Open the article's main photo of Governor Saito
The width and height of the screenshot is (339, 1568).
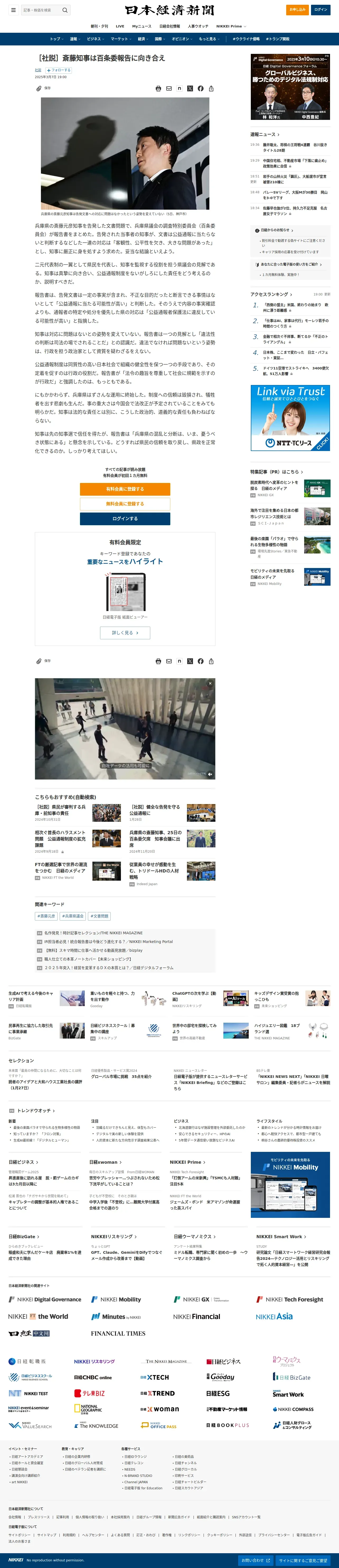point(125,153)
